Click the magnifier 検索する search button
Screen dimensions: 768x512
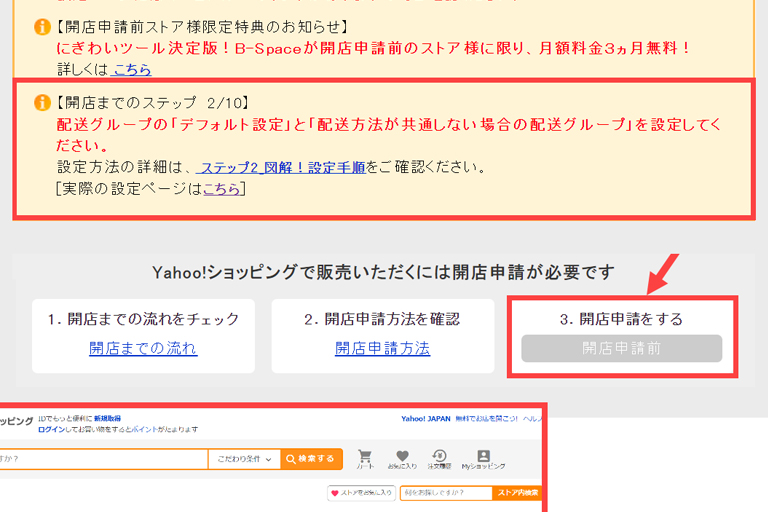(312, 459)
